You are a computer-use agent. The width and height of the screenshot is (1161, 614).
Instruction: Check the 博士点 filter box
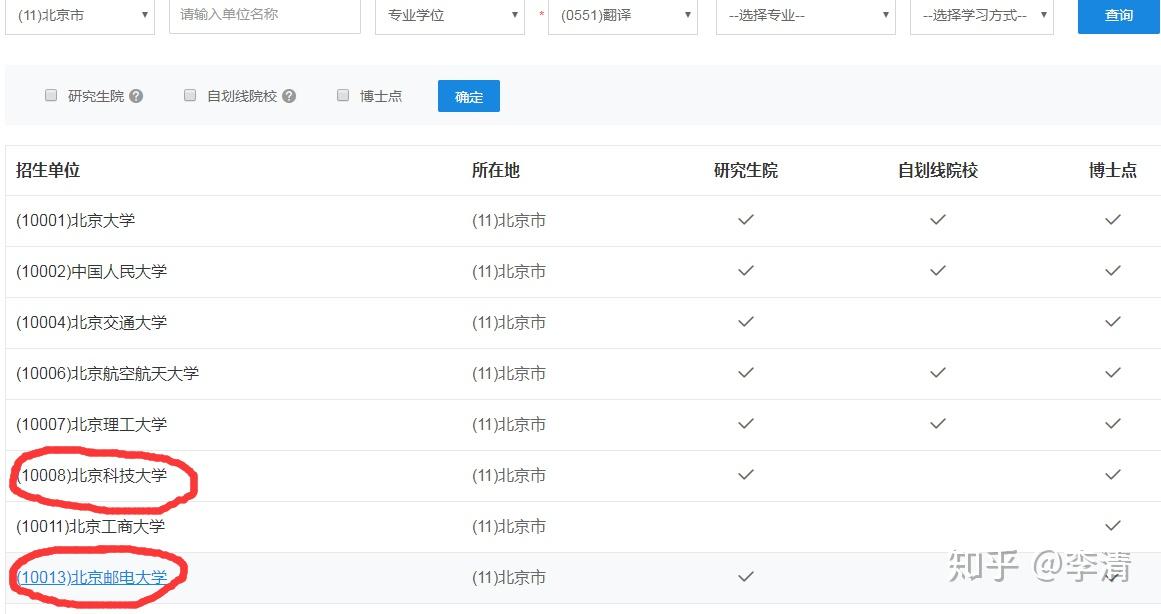(x=343, y=95)
